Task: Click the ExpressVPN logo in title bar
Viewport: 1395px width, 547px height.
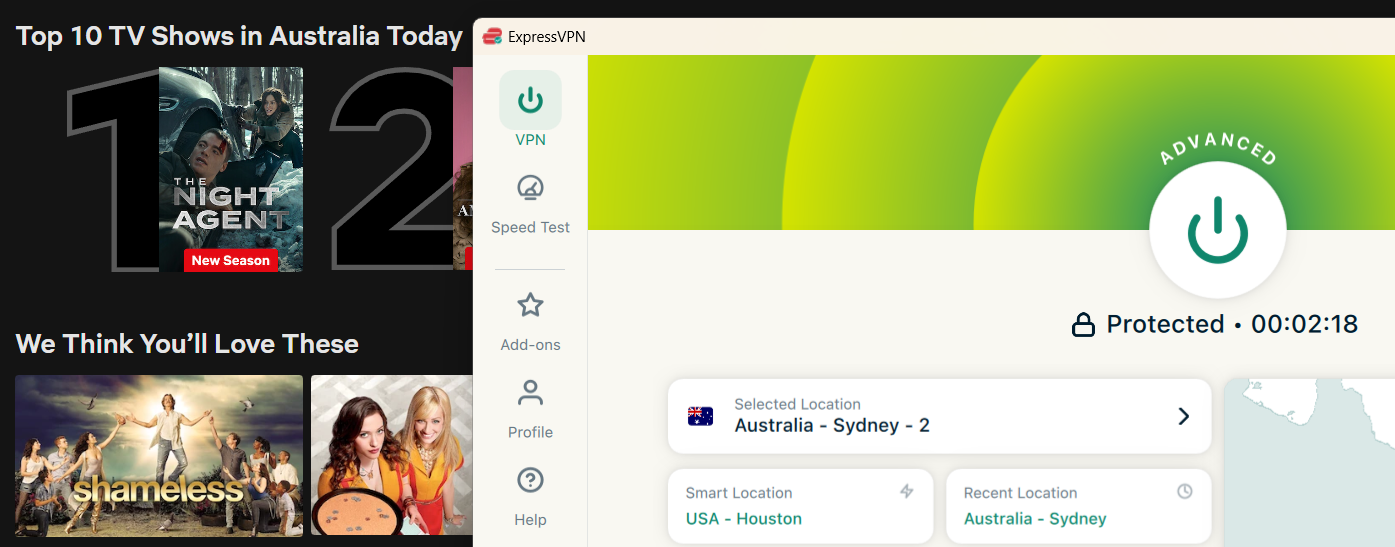Action: pos(492,37)
